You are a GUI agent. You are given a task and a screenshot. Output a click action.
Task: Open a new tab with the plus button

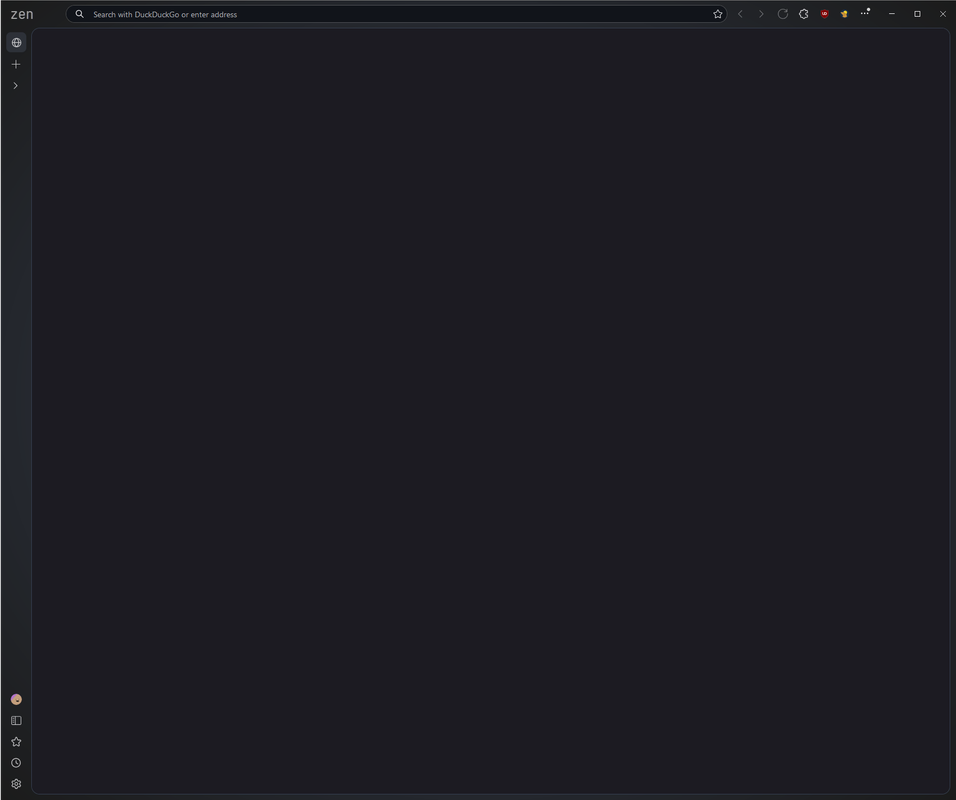pos(16,64)
